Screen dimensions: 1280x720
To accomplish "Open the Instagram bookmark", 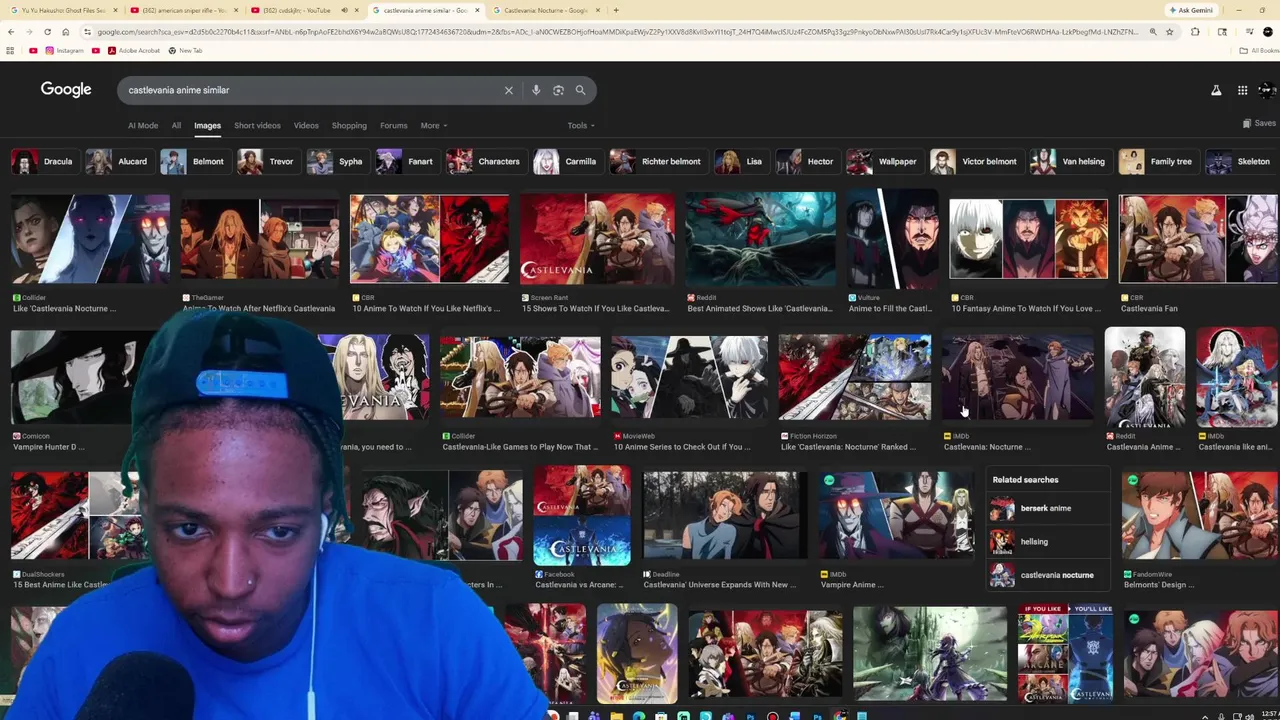I will 64,50.
